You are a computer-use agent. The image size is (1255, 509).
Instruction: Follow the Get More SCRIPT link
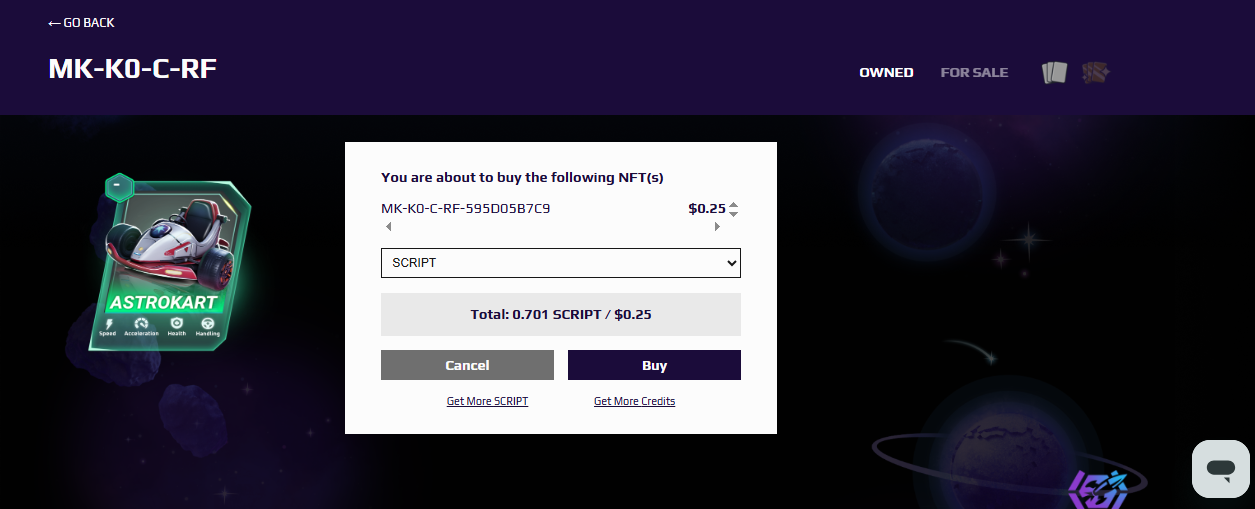coord(487,401)
